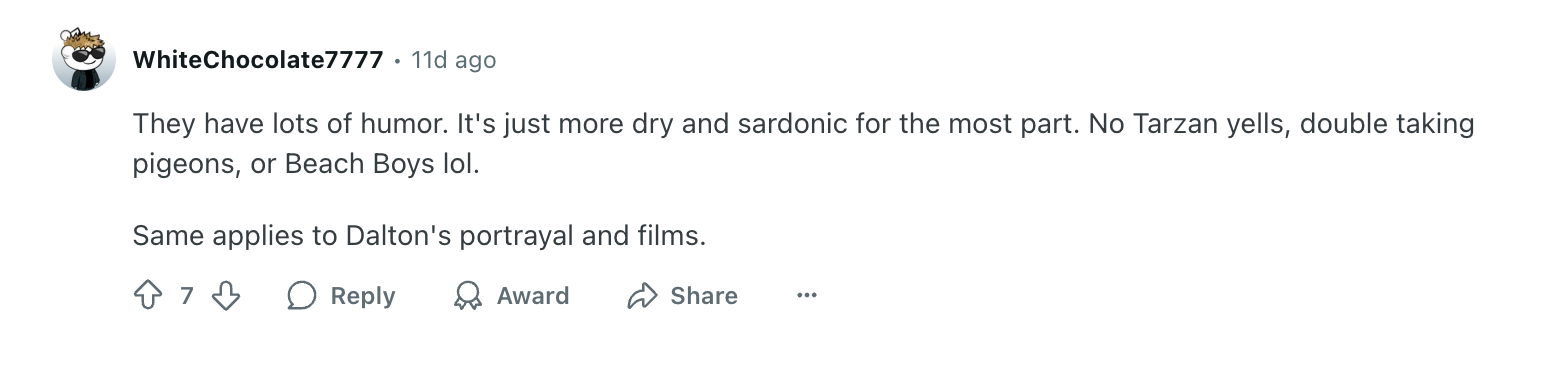
Task: Select the "Award" text label
Action: pyautogui.click(x=533, y=296)
